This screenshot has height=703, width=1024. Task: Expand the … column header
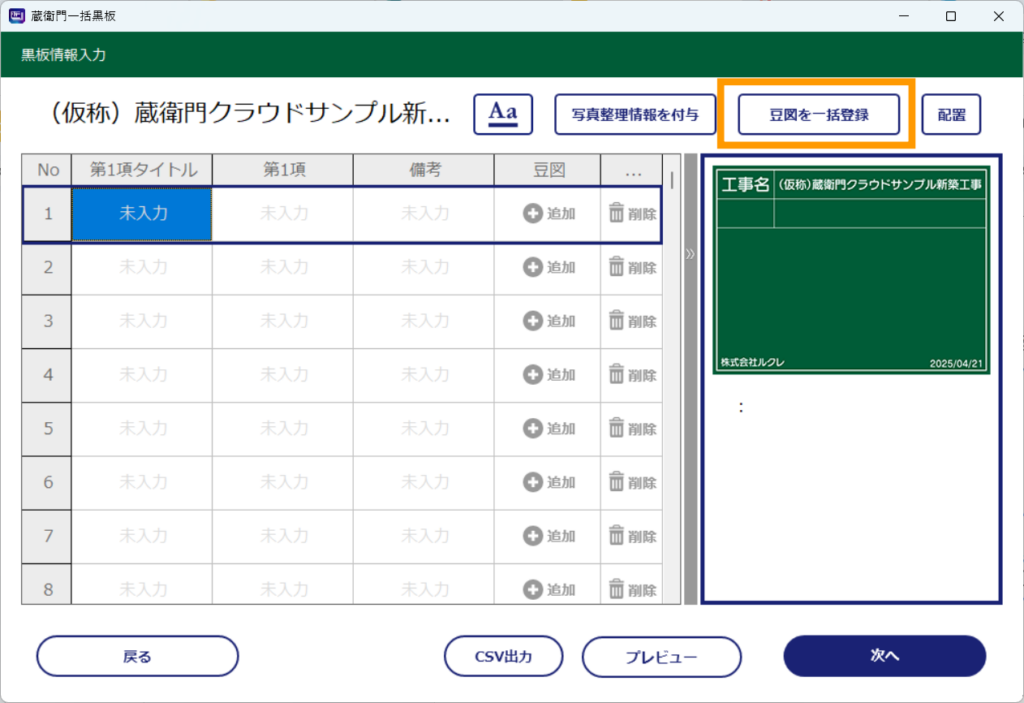point(632,170)
